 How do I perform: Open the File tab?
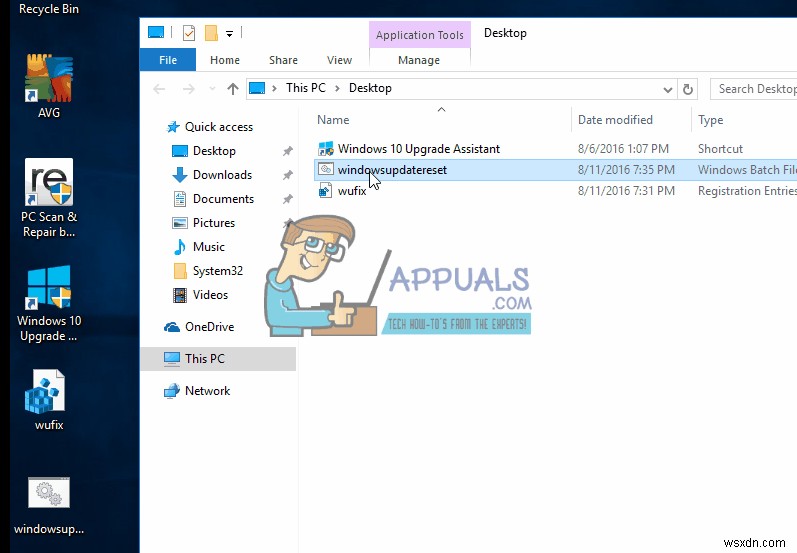168,60
